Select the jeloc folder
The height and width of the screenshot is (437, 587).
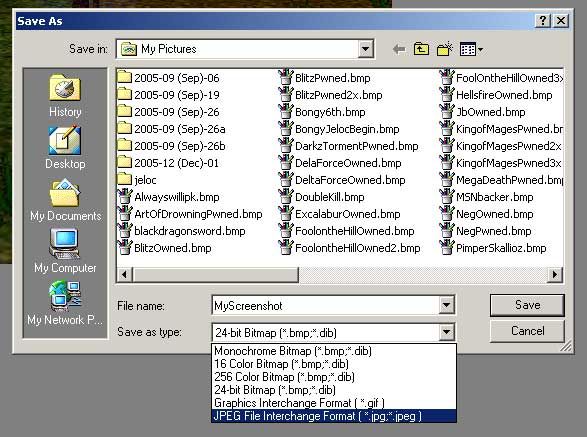point(137,180)
